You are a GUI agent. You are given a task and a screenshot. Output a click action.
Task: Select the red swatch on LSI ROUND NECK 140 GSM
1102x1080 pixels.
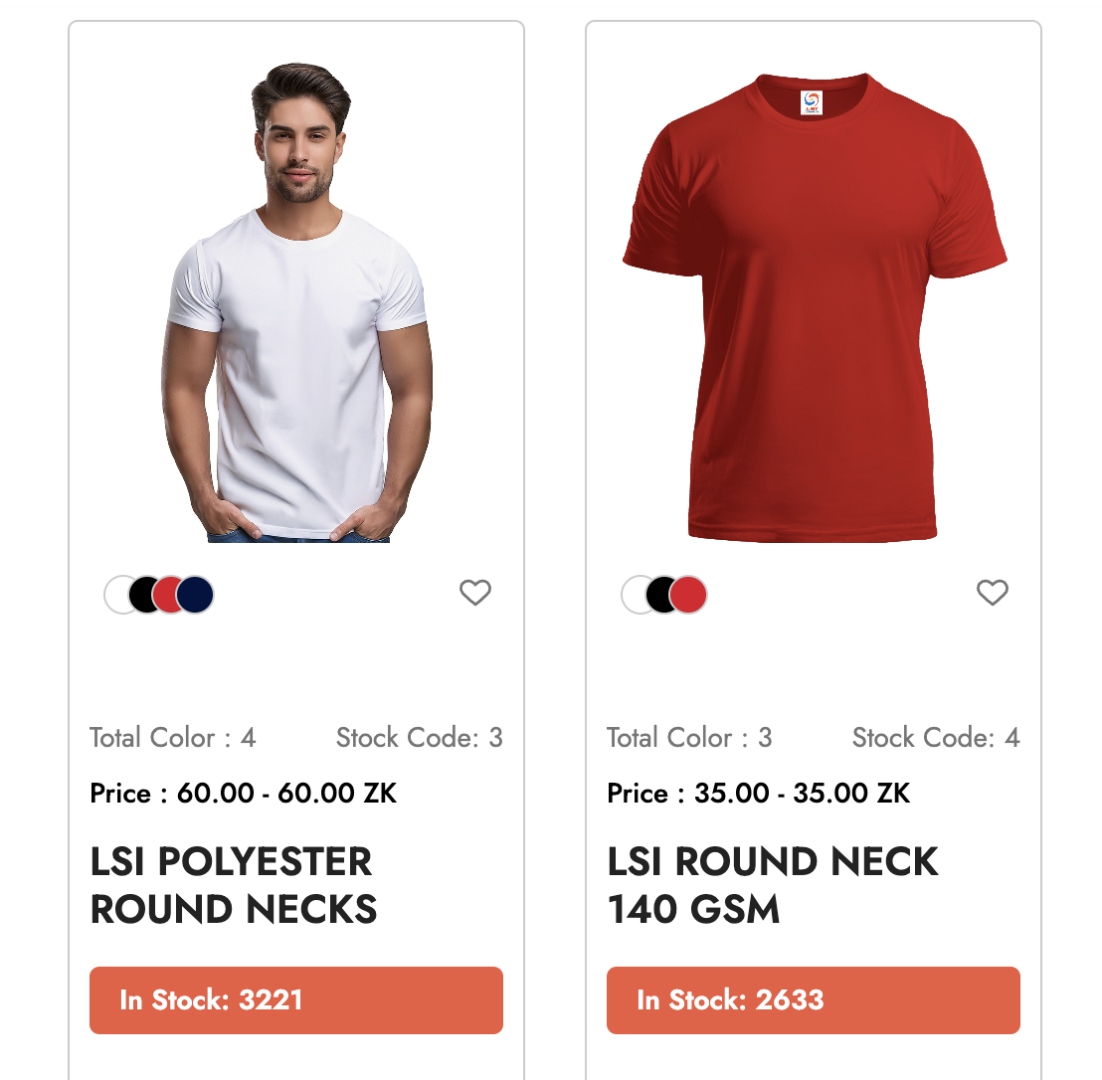(x=690, y=594)
